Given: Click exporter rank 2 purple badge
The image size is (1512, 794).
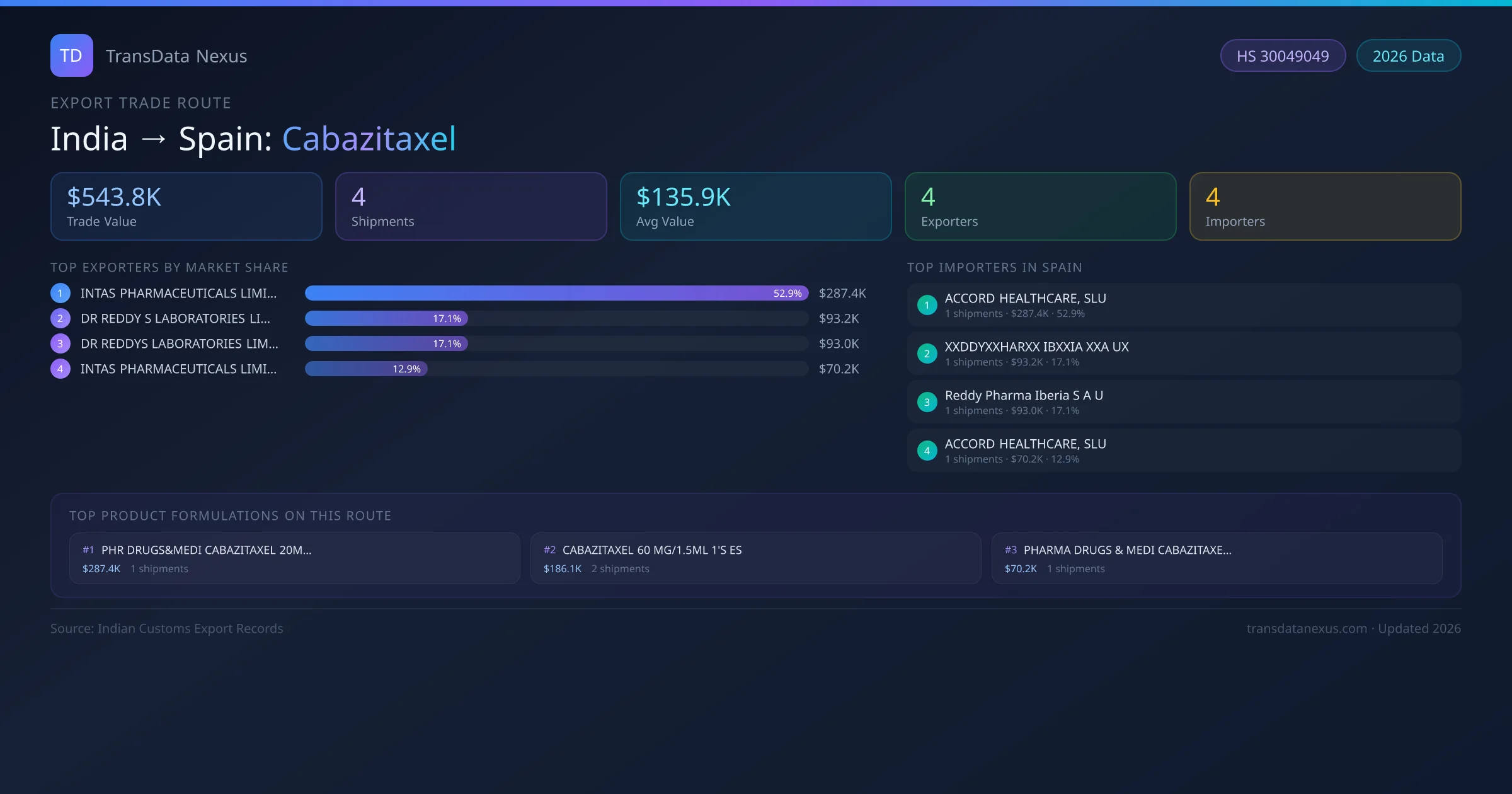Looking at the screenshot, I should point(60,318).
